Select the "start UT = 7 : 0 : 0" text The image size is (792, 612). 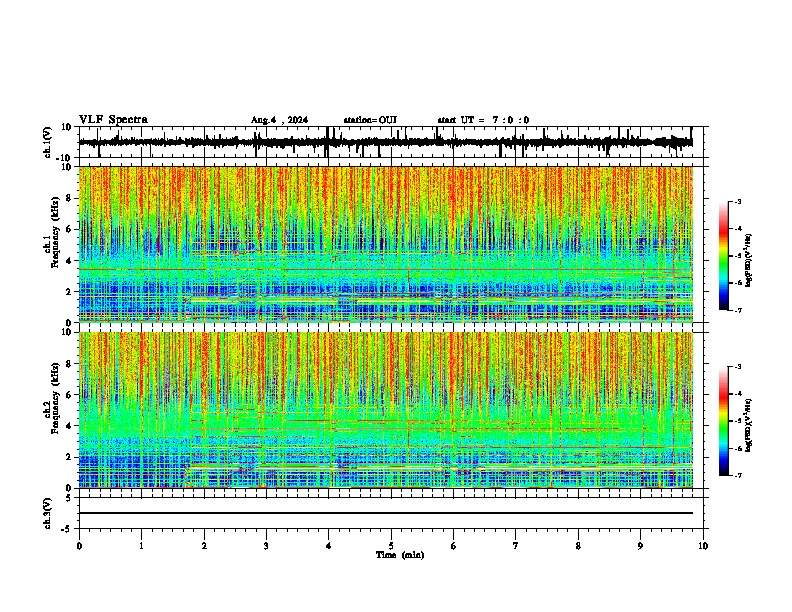click(483, 120)
